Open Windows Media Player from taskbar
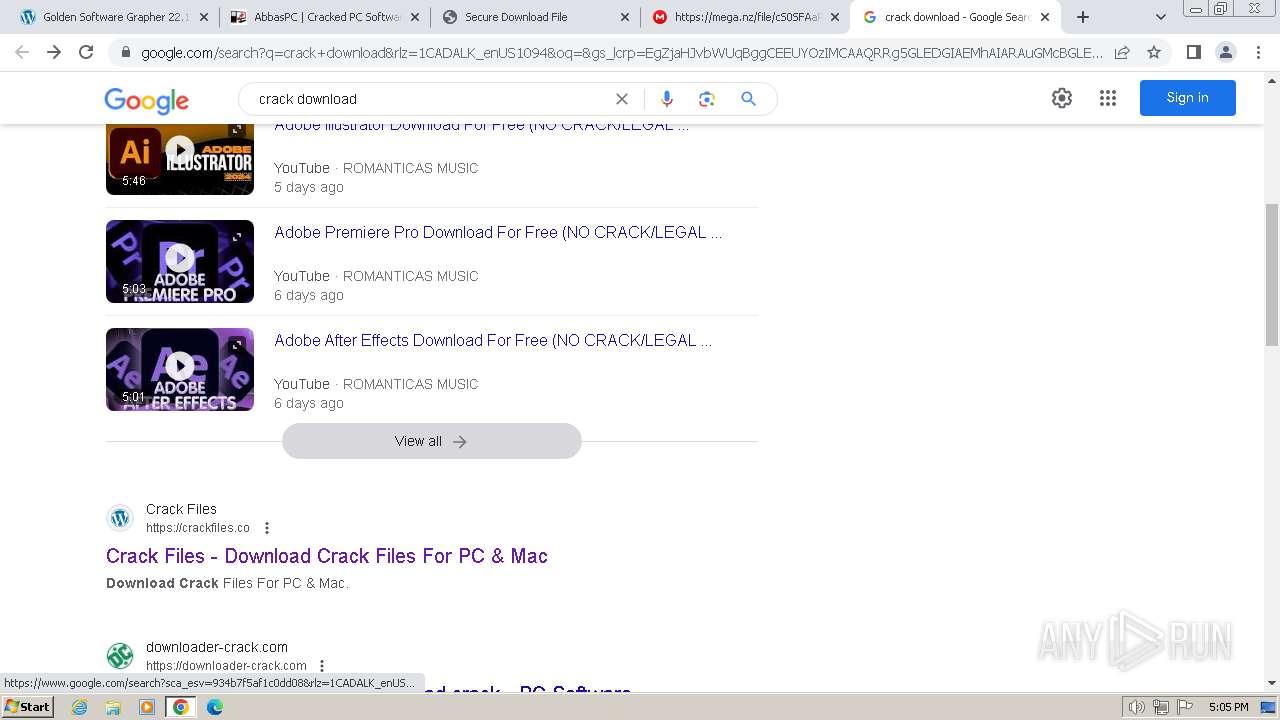Viewport: 1280px width, 720px height. pyautogui.click(x=147, y=707)
